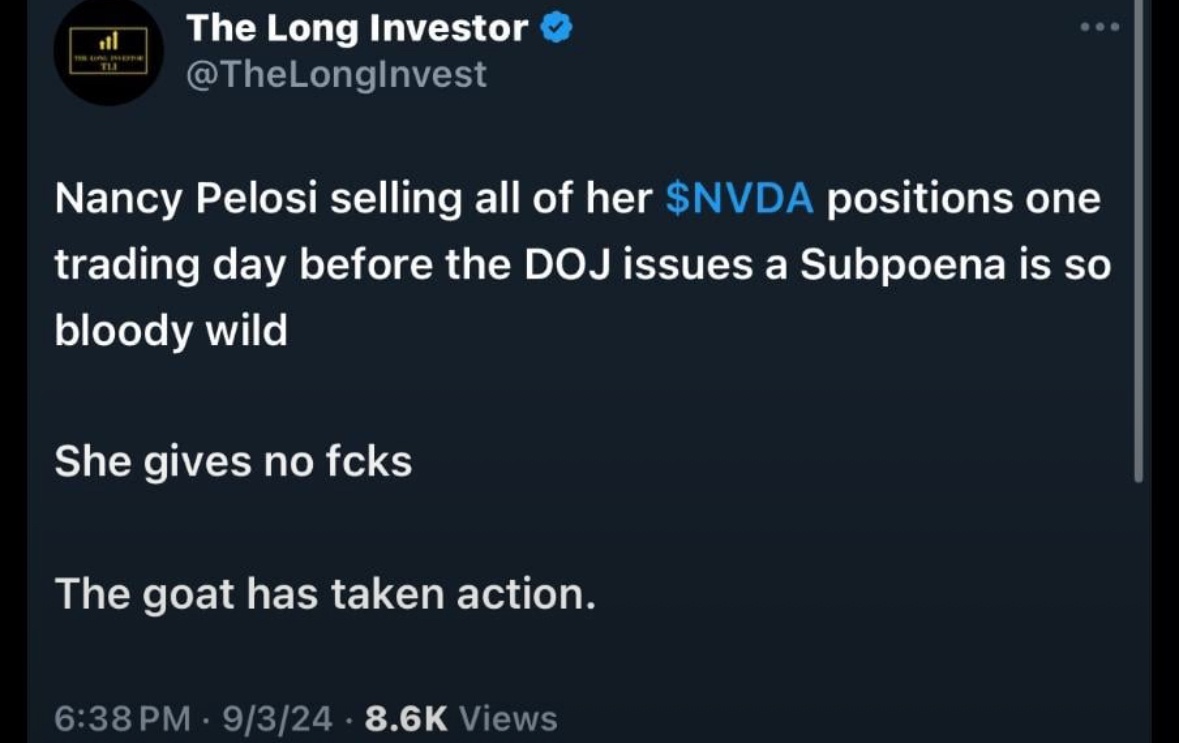Open the three-dot more options menu
1179x743 pixels.
[x=1100, y=27]
